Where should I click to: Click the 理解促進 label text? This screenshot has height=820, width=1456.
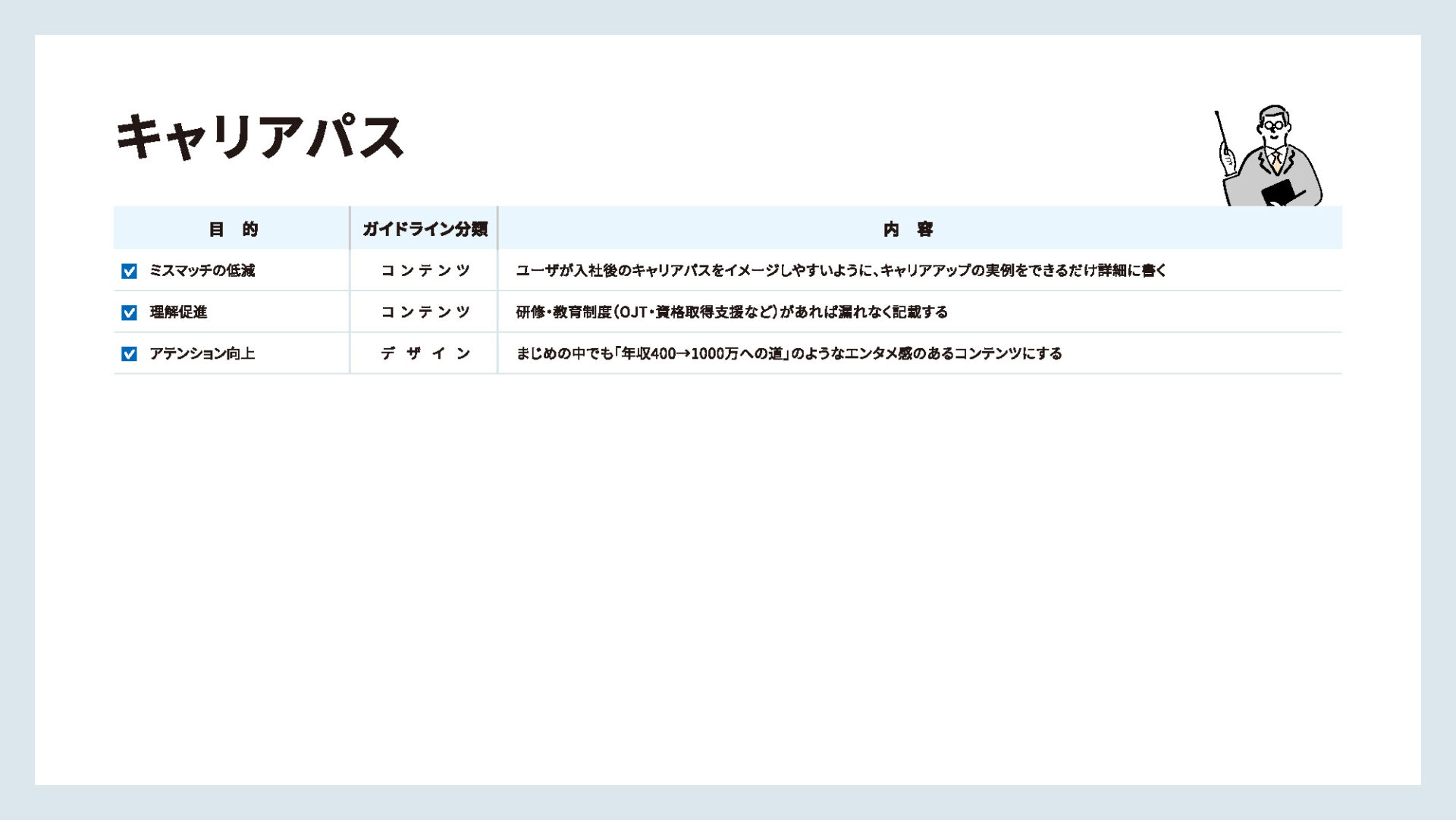178,313
